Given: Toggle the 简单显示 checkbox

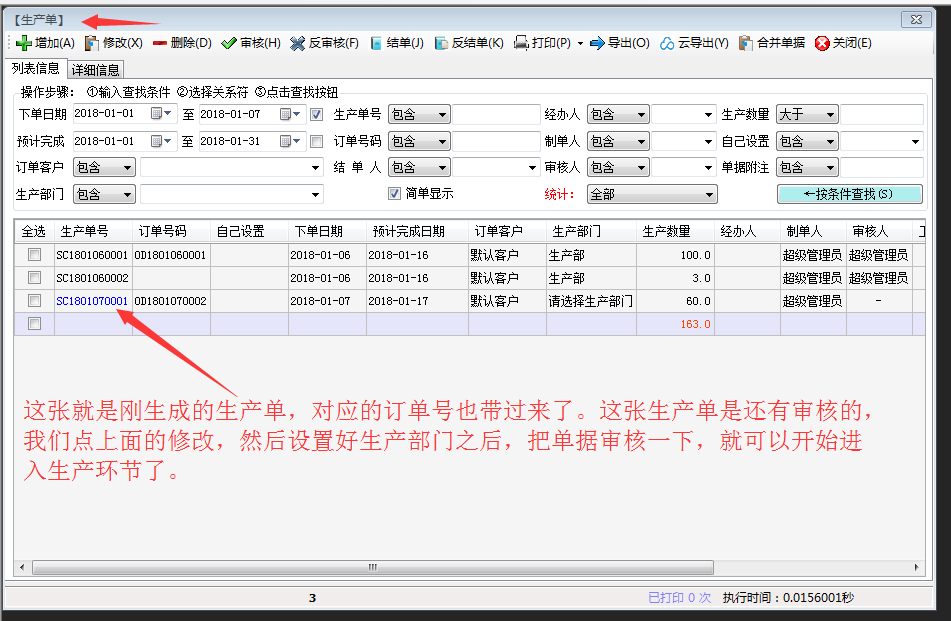Looking at the screenshot, I should [x=394, y=194].
